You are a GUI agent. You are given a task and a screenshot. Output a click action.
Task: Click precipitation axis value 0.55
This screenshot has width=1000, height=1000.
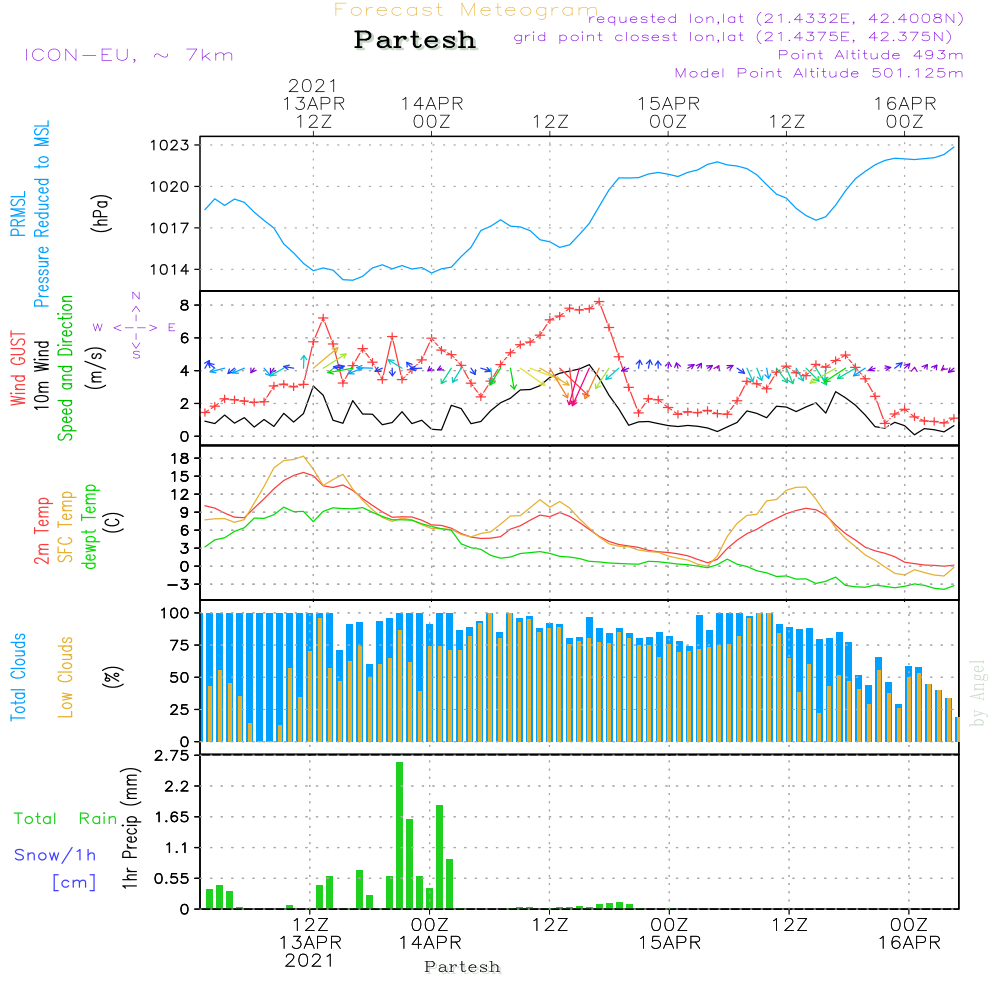[172, 879]
